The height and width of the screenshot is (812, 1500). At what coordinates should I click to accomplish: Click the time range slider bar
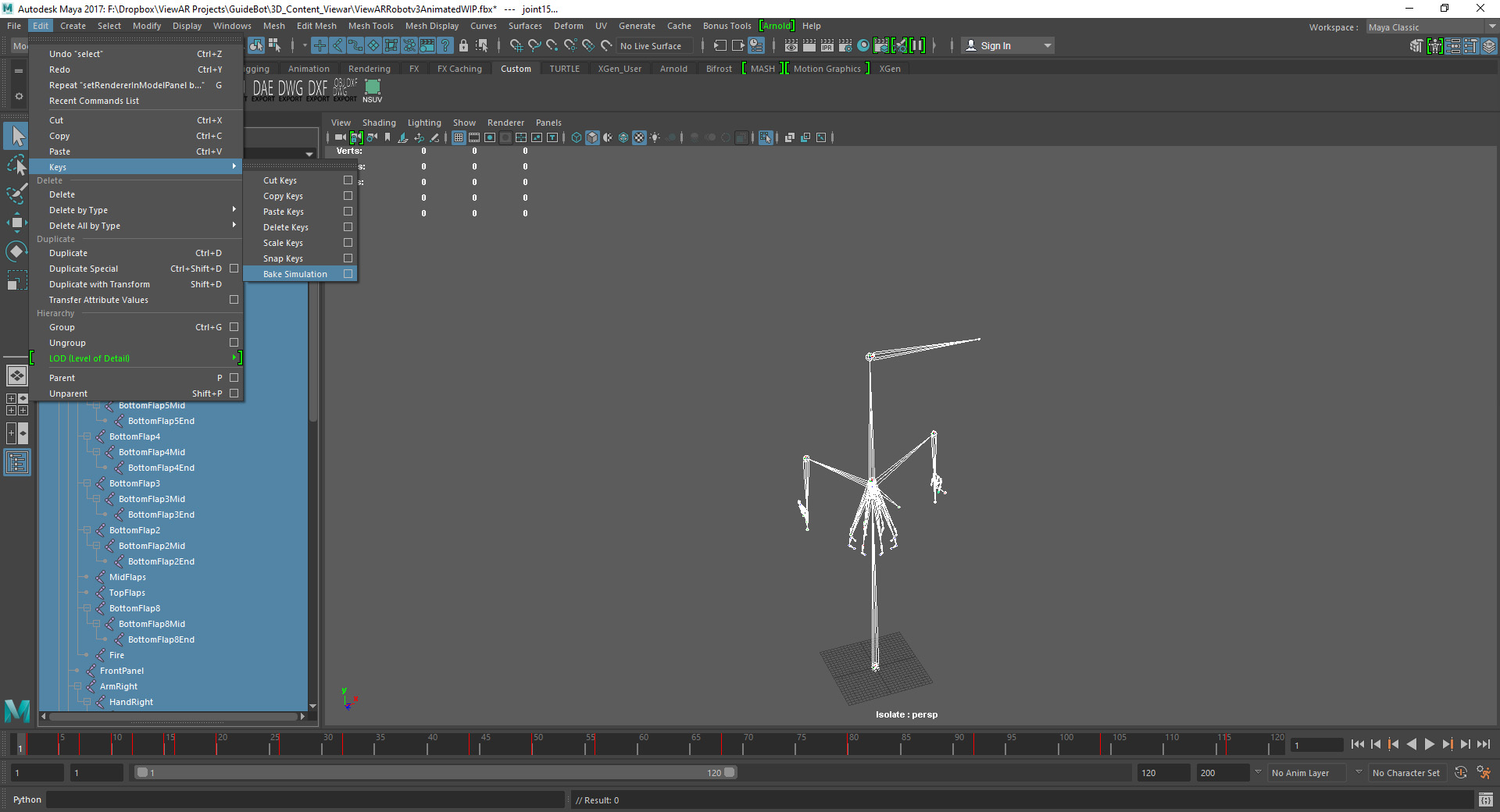click(434, 772)
